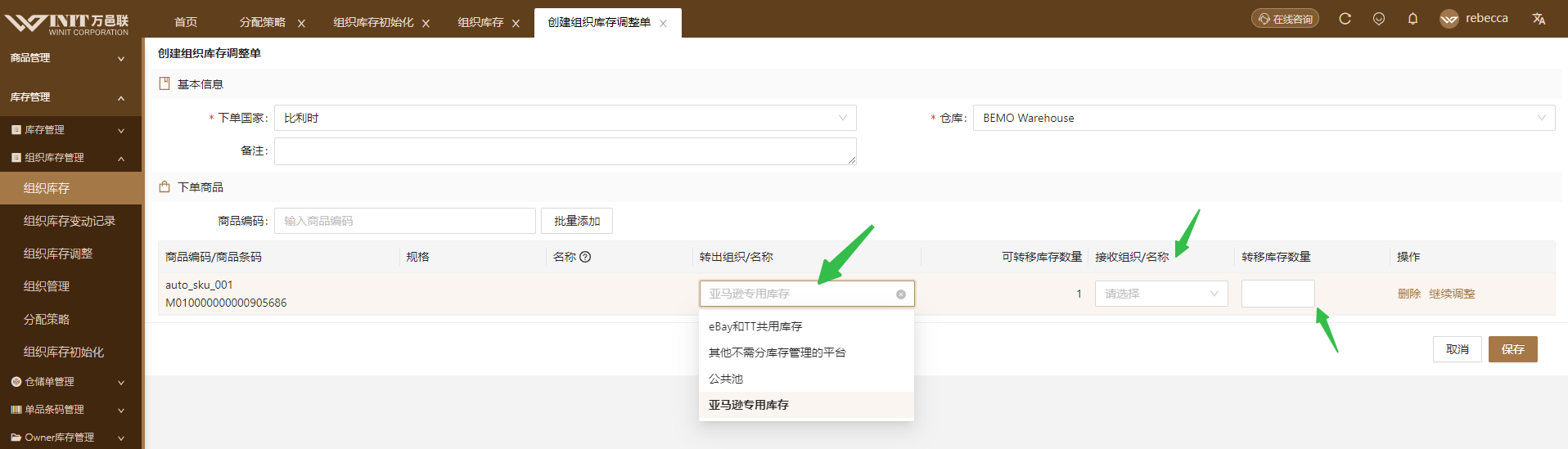The width and height of the screenshot is (1568, 449).
Task: Close the 分配策略 tab
Action: point(301,24)
